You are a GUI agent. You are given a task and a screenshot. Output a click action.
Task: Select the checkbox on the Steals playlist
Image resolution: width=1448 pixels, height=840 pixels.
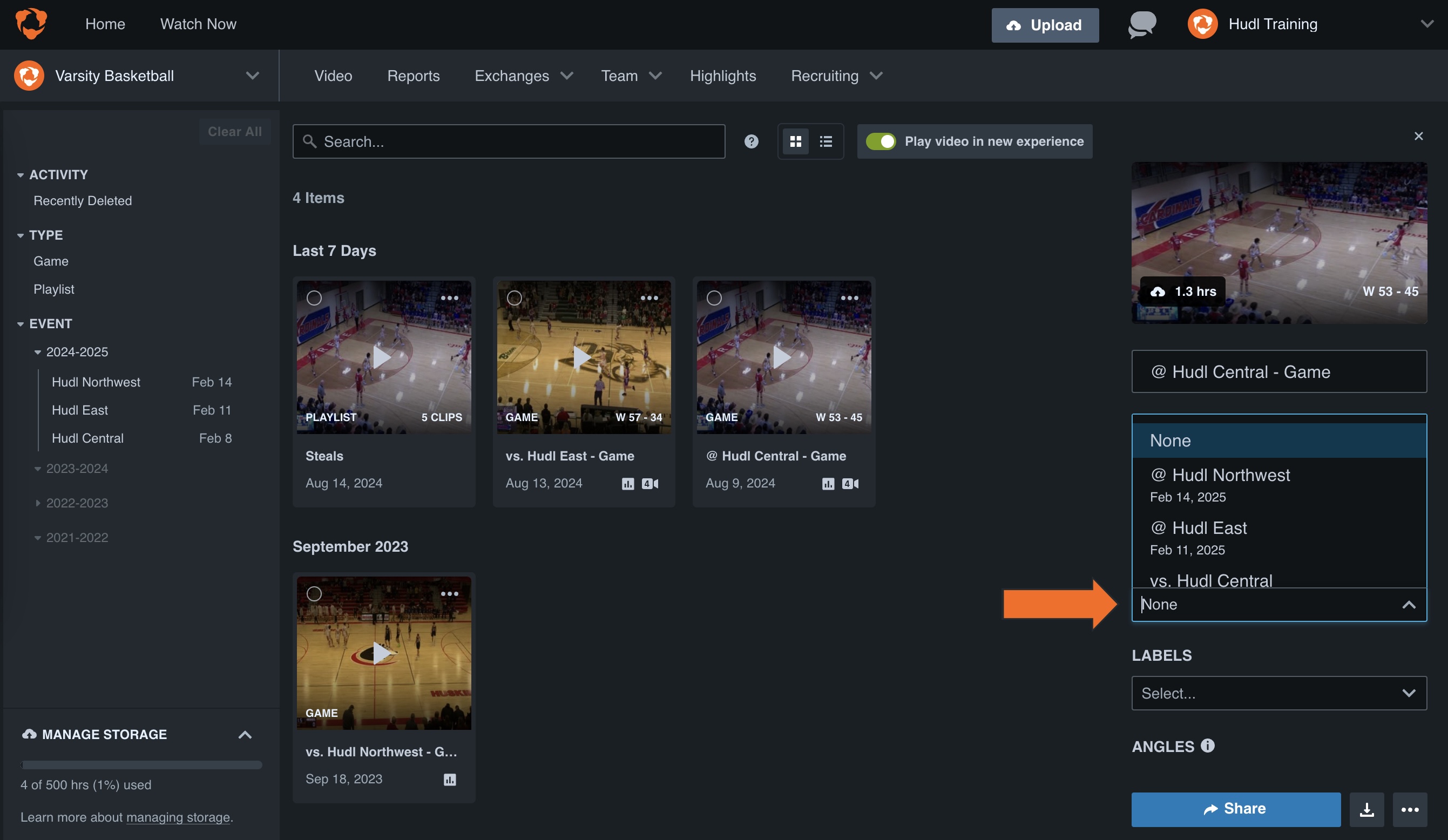click(x=315, y=298)
